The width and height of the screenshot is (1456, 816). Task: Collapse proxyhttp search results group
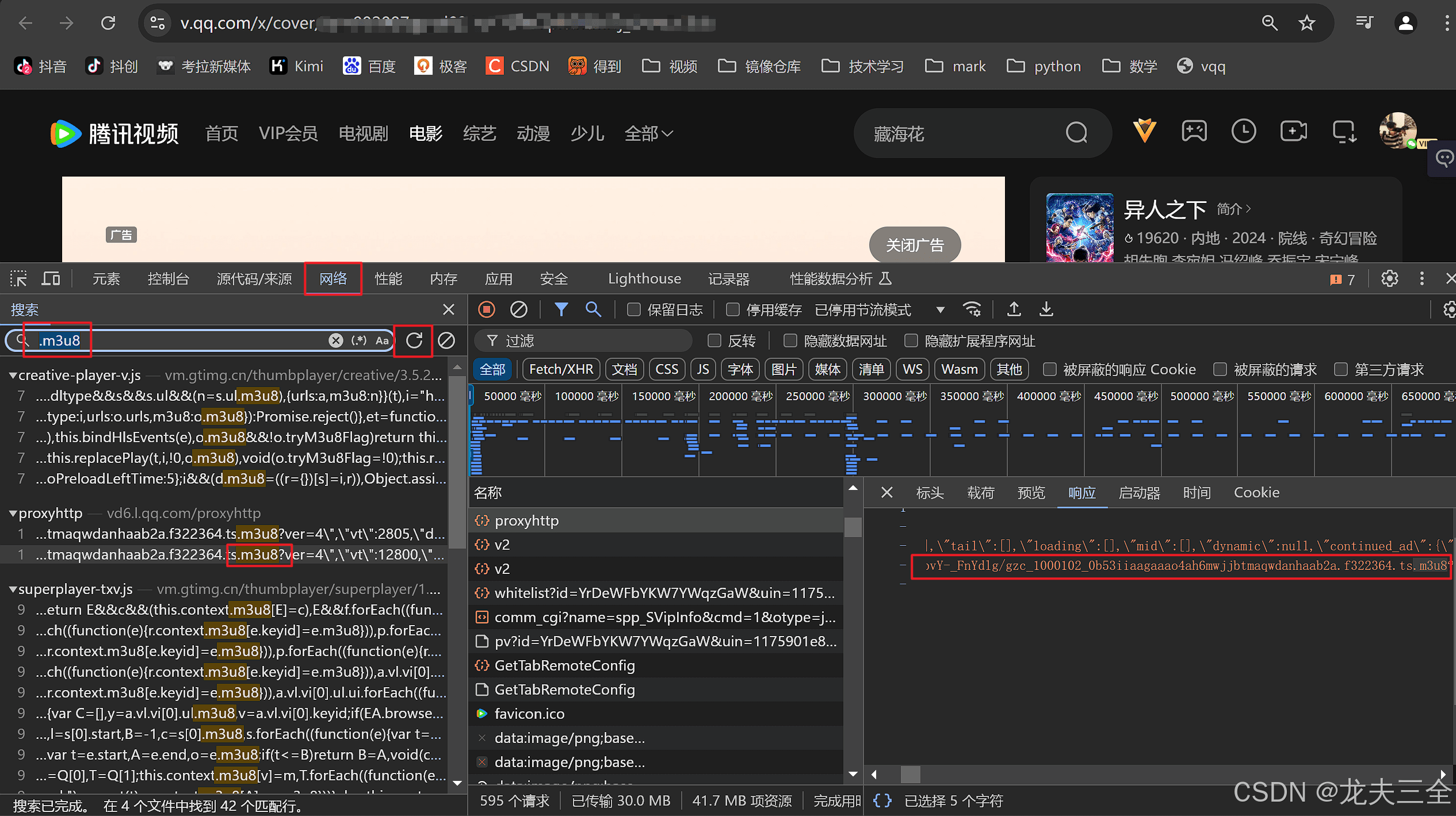(x=13, y=514)
